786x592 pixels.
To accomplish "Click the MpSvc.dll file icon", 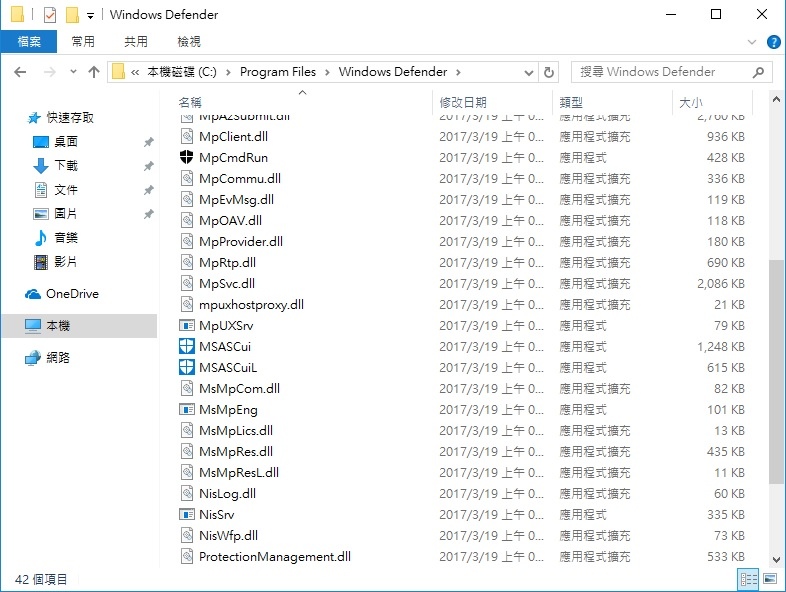I will tap(187, 283).
